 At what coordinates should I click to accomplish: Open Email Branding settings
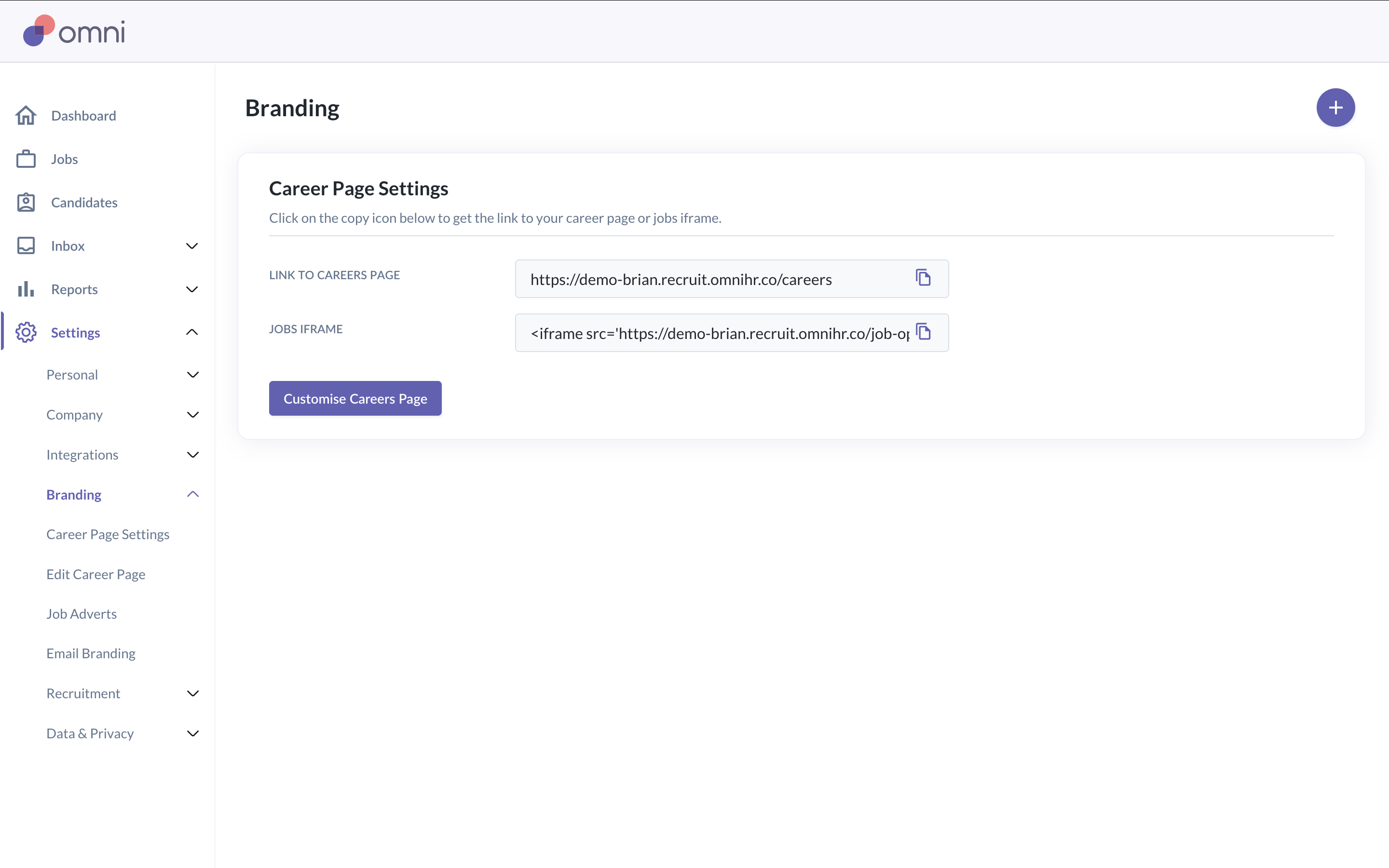91,653
